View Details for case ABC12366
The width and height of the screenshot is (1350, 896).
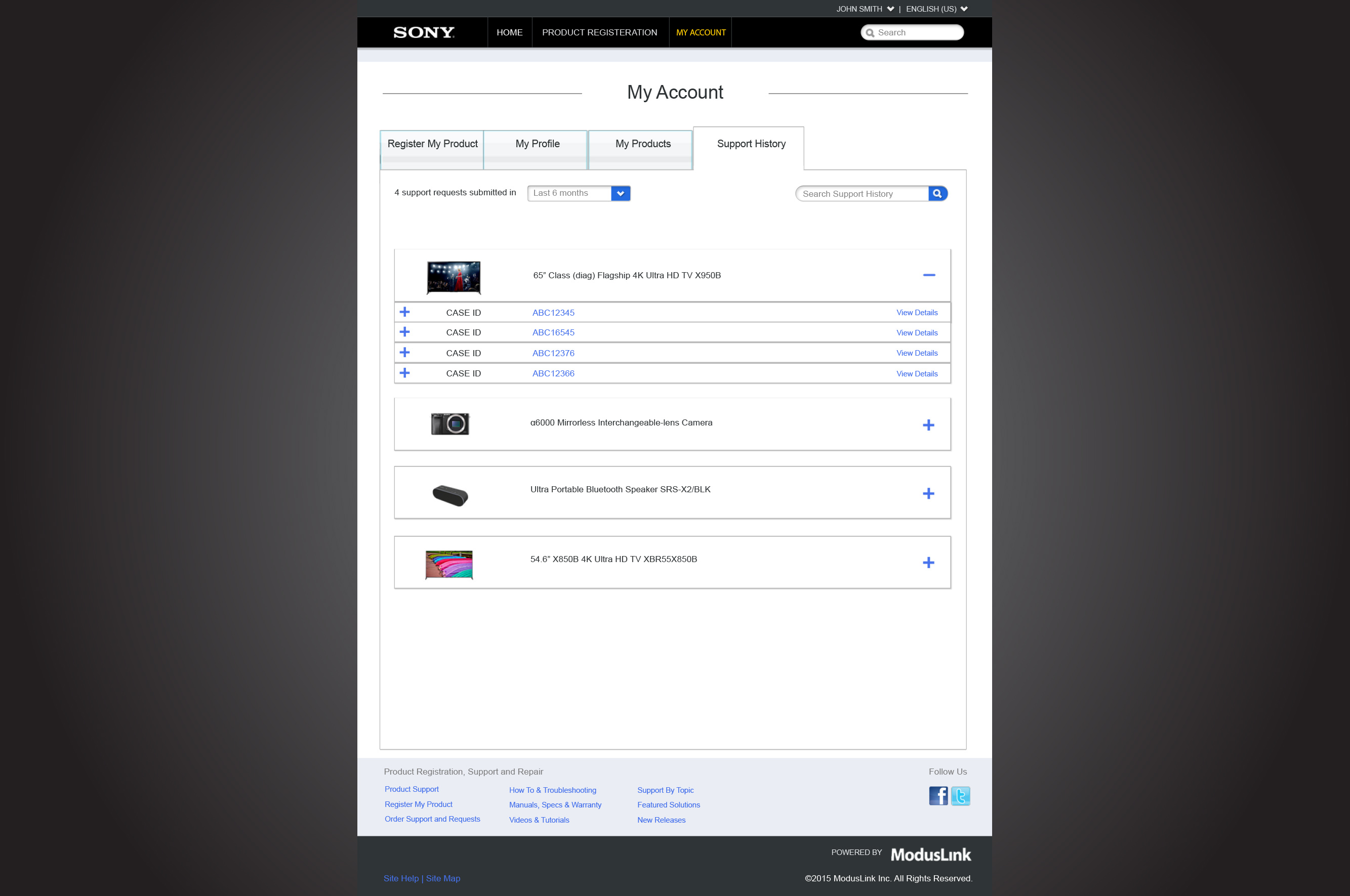click(x=917, y=374)
